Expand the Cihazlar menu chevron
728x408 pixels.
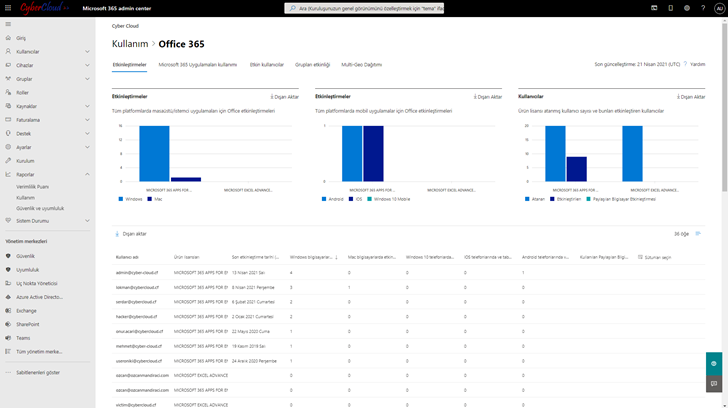click(87, 65)
